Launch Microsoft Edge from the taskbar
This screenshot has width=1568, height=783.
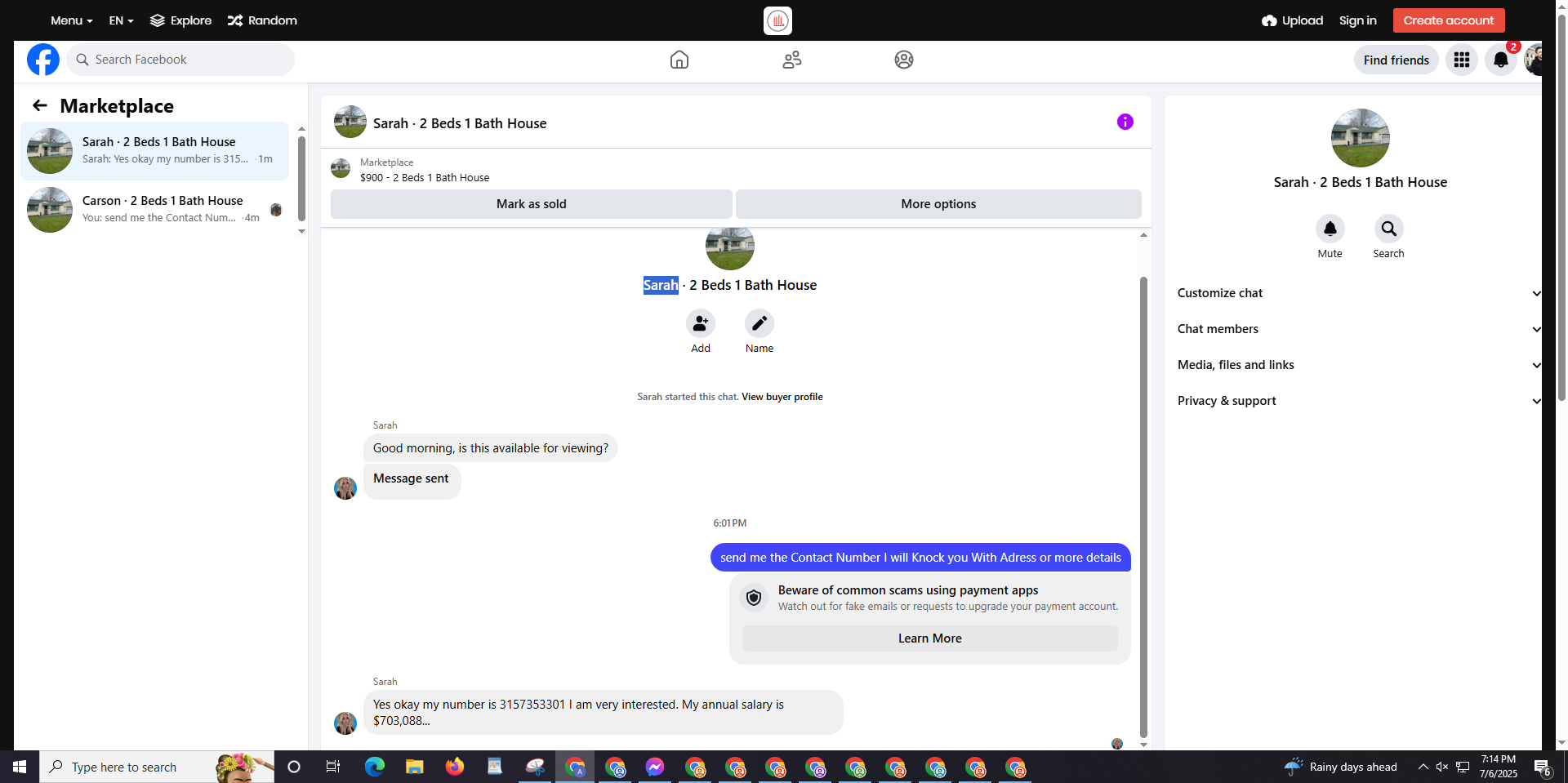374,767
